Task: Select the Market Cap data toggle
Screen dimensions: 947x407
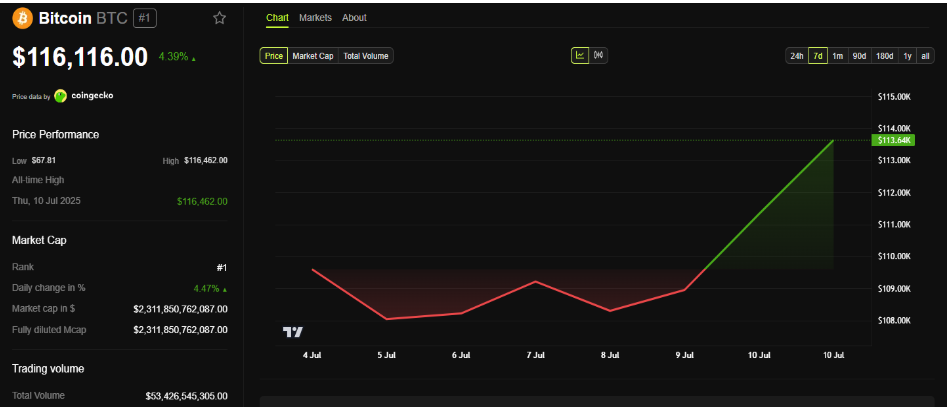Action: tap(313, 56)
